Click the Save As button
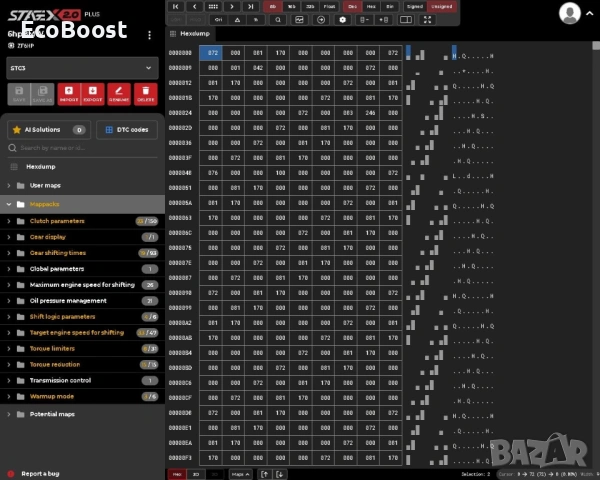Image resolution: width=600 pixels, height=480 pixels. (42, 94)
